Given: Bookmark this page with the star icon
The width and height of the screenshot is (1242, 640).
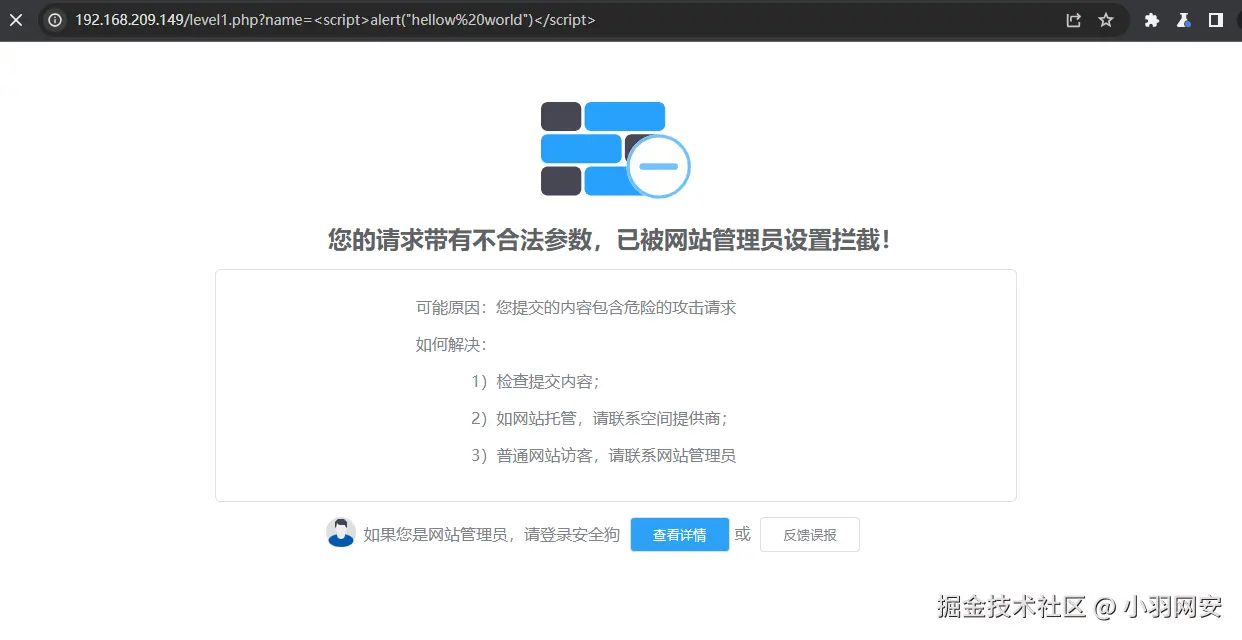Looking at the screenshot, I should 1106,20.
